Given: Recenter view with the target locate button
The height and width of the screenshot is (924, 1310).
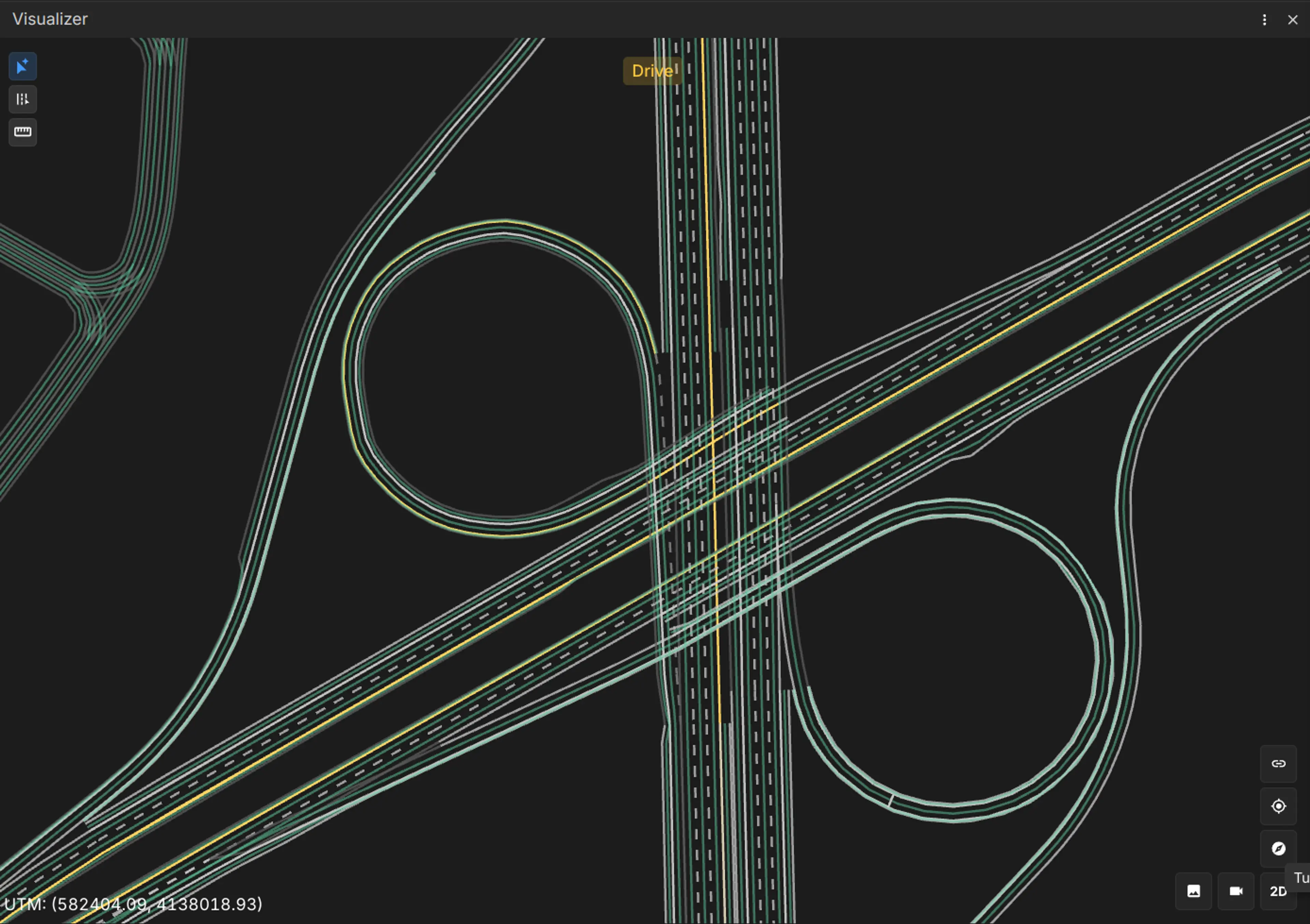Looking at the screenshot, I should tap(1279, 806).
